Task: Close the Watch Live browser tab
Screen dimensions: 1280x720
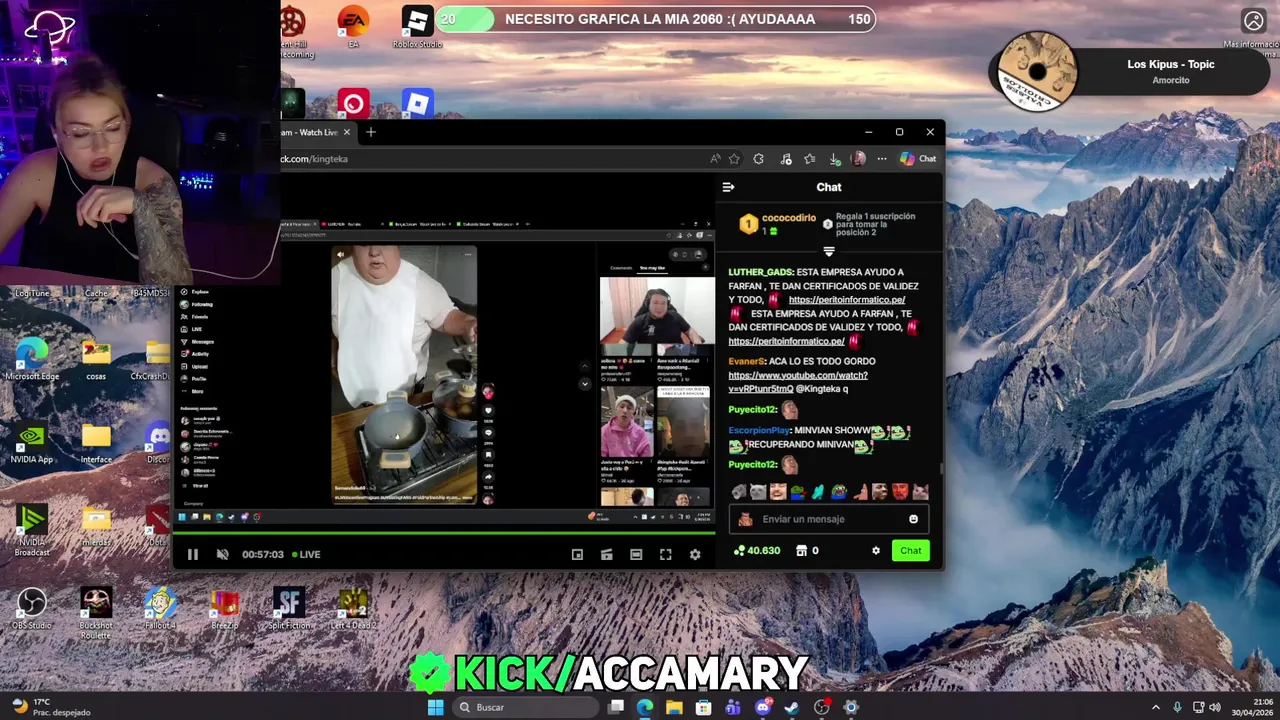Action: point(347,132)
